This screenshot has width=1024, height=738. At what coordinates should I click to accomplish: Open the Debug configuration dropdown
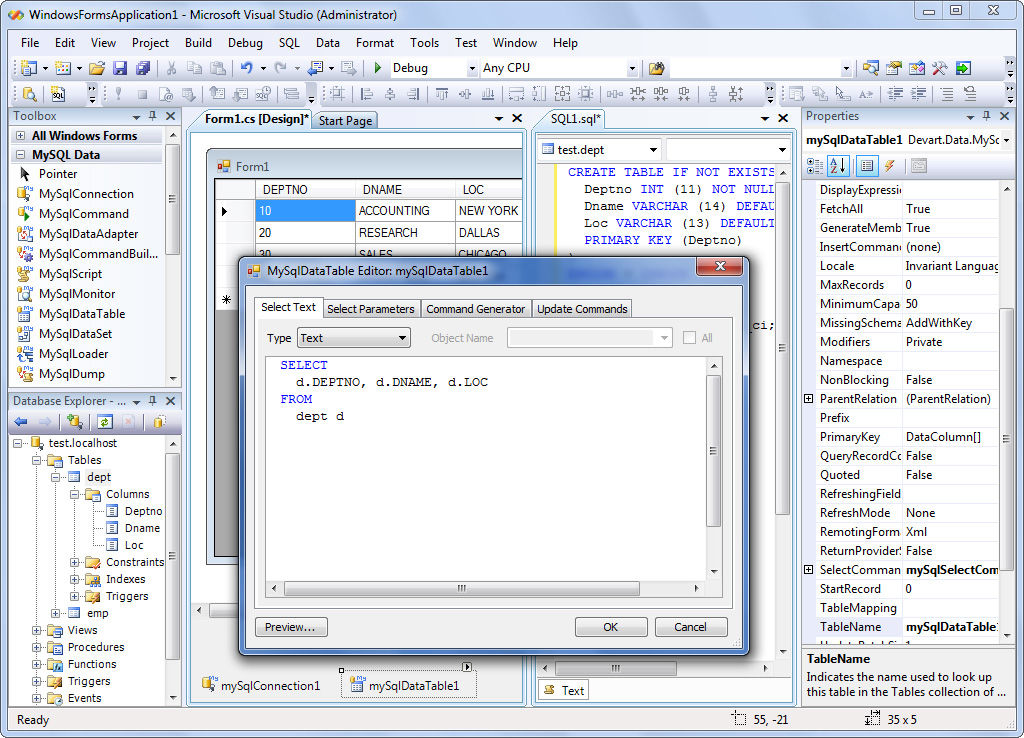(472, 68)
